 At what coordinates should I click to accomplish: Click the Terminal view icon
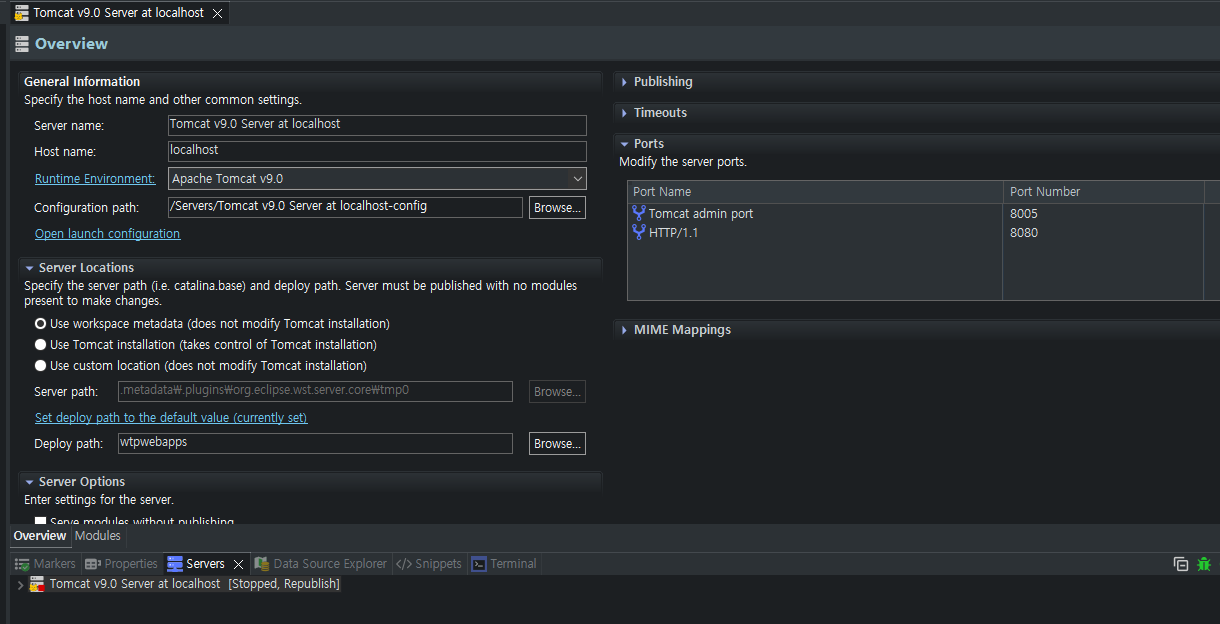pos(479,564)
